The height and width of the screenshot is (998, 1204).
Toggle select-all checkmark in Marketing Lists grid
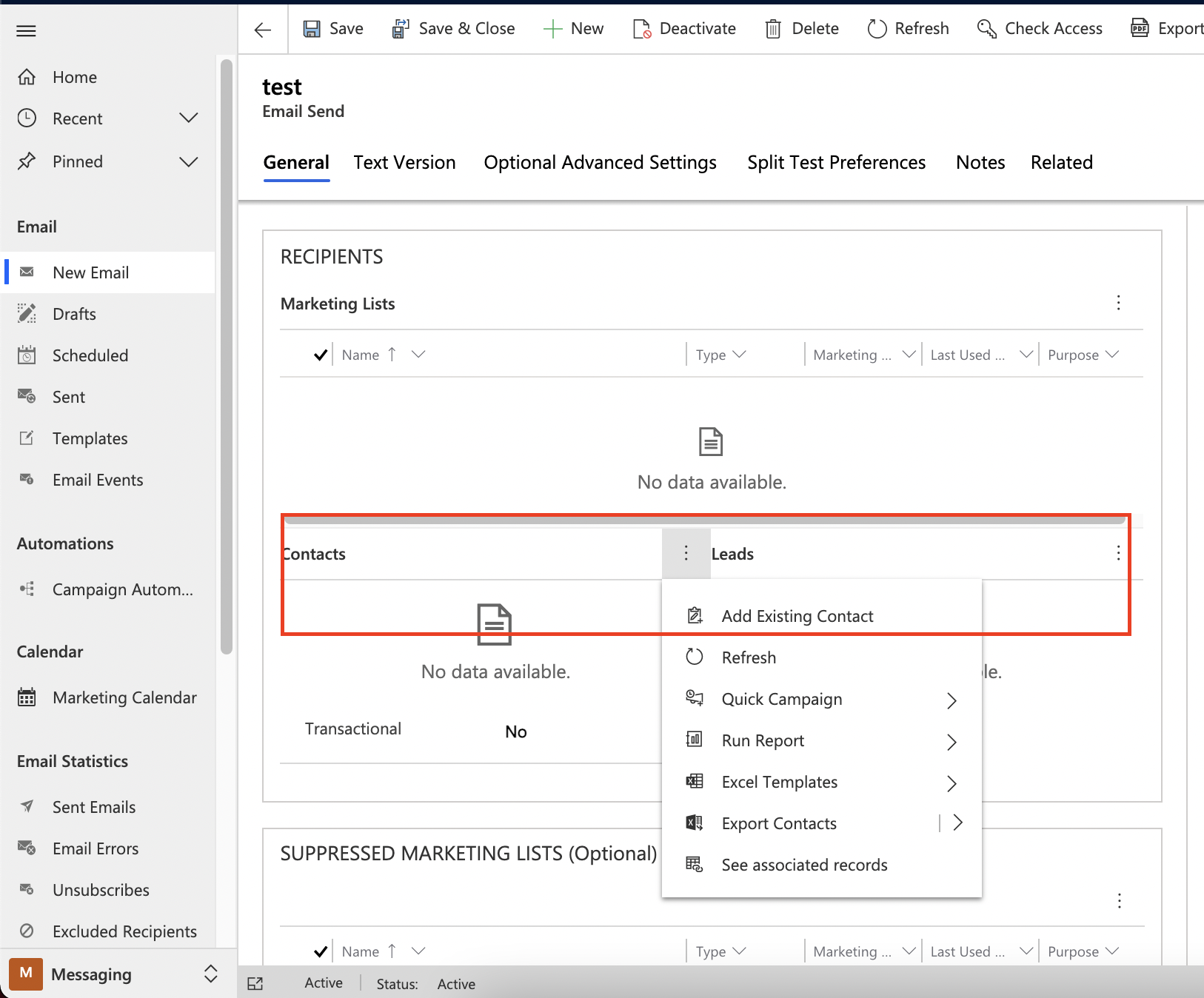click(x=321, y=355)
